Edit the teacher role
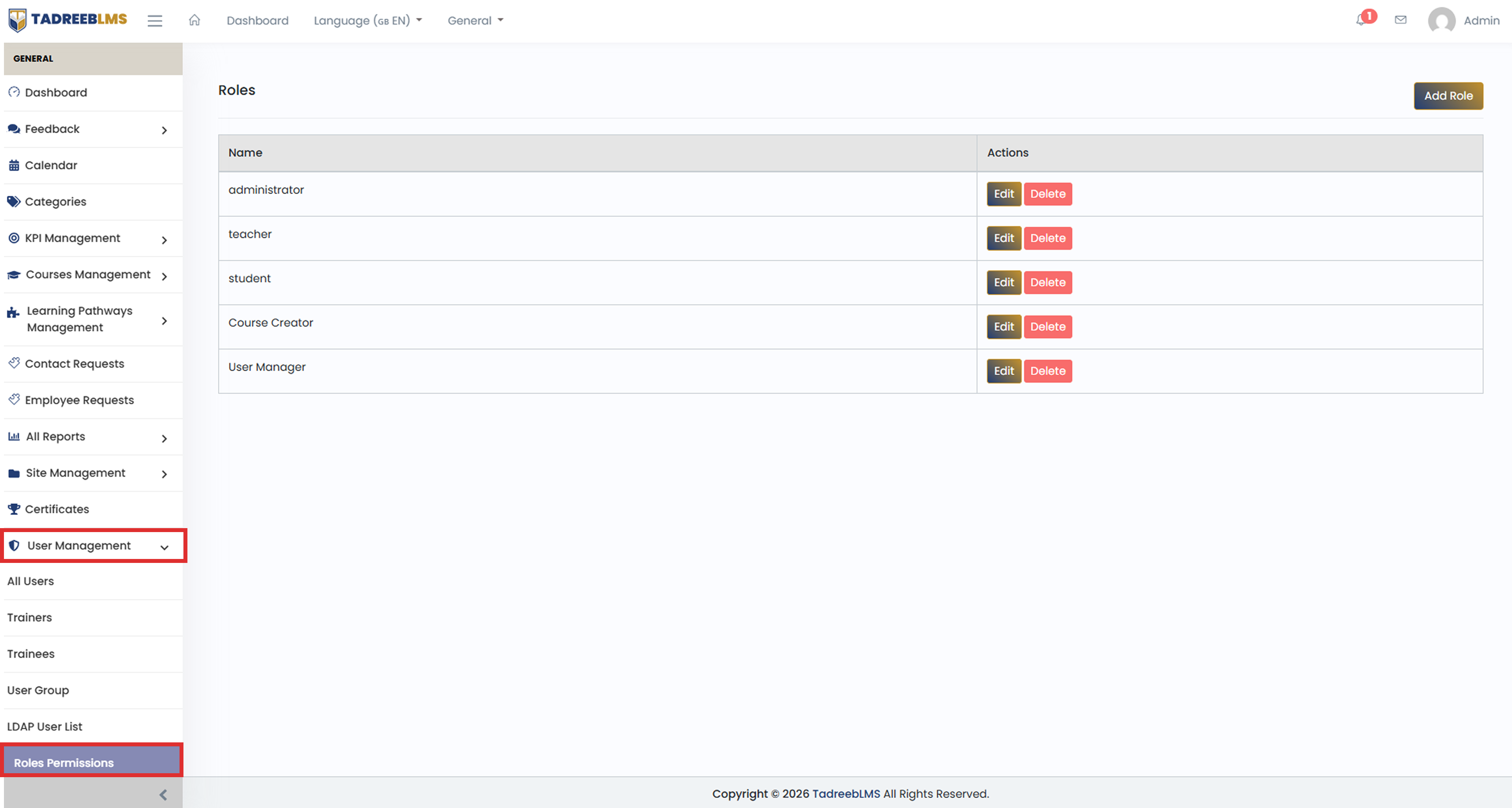This screenshot has width=1512, height=808. click(x=1004, y=238)
